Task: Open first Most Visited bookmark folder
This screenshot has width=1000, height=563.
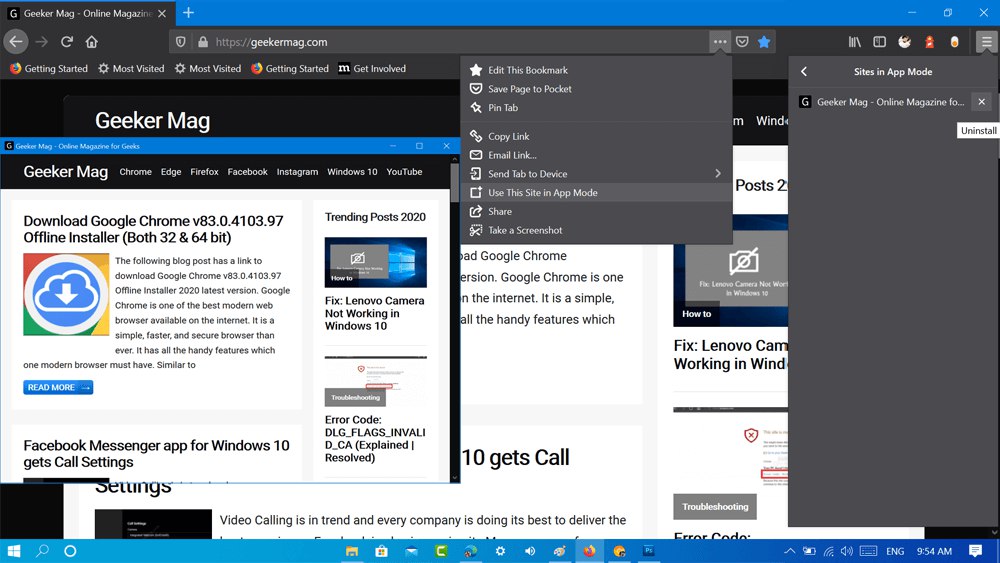Action: pyautogui.click(x=131, y=68)
